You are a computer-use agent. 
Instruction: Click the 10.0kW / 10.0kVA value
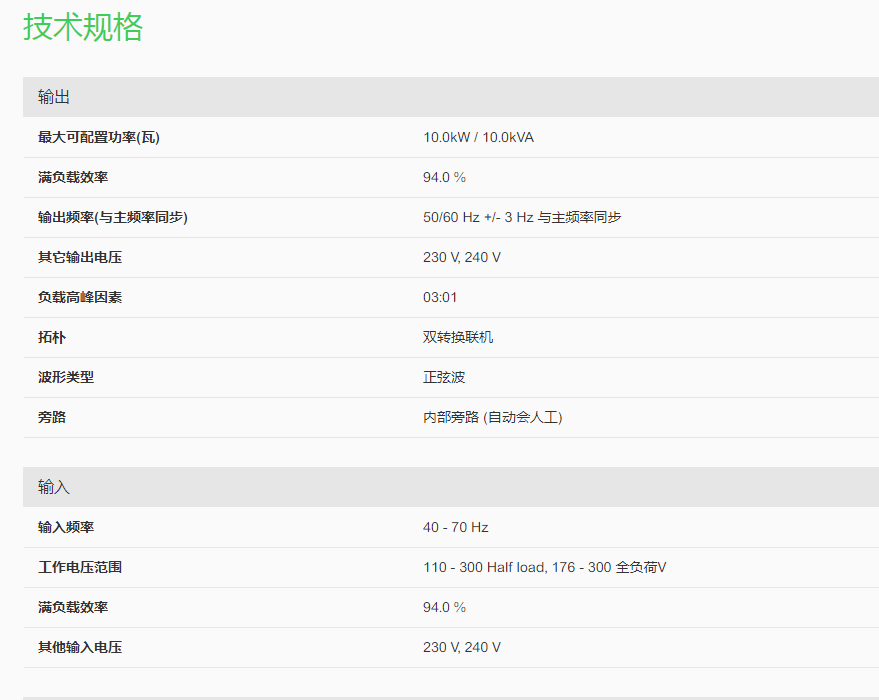coord(478,137)
